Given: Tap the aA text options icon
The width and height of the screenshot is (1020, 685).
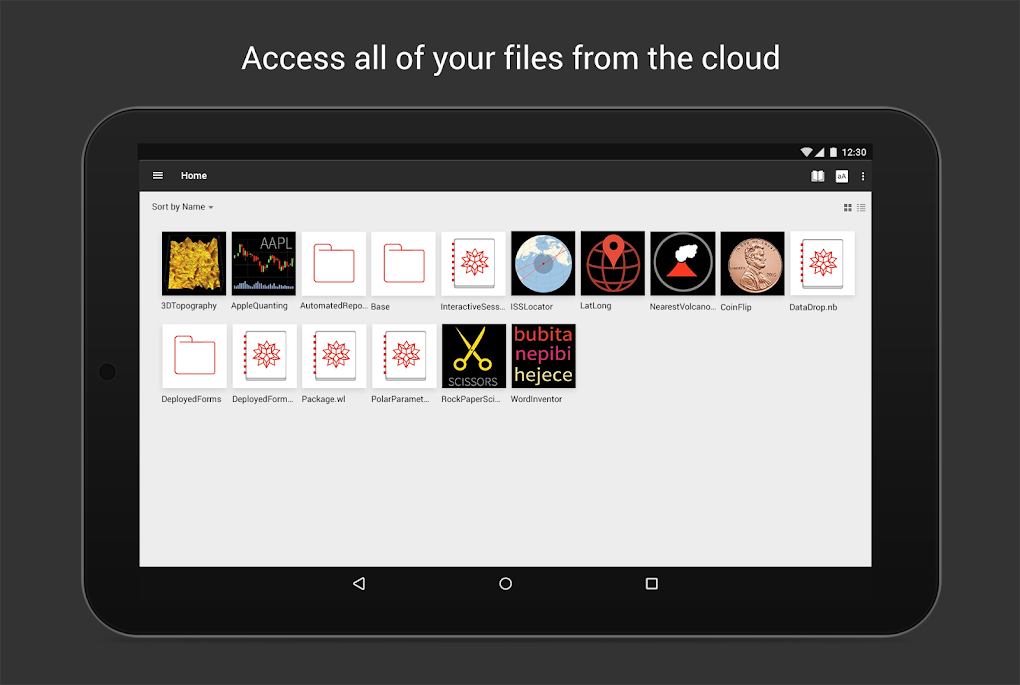Looking at the screenshot, I should click(x=839, y=175).
